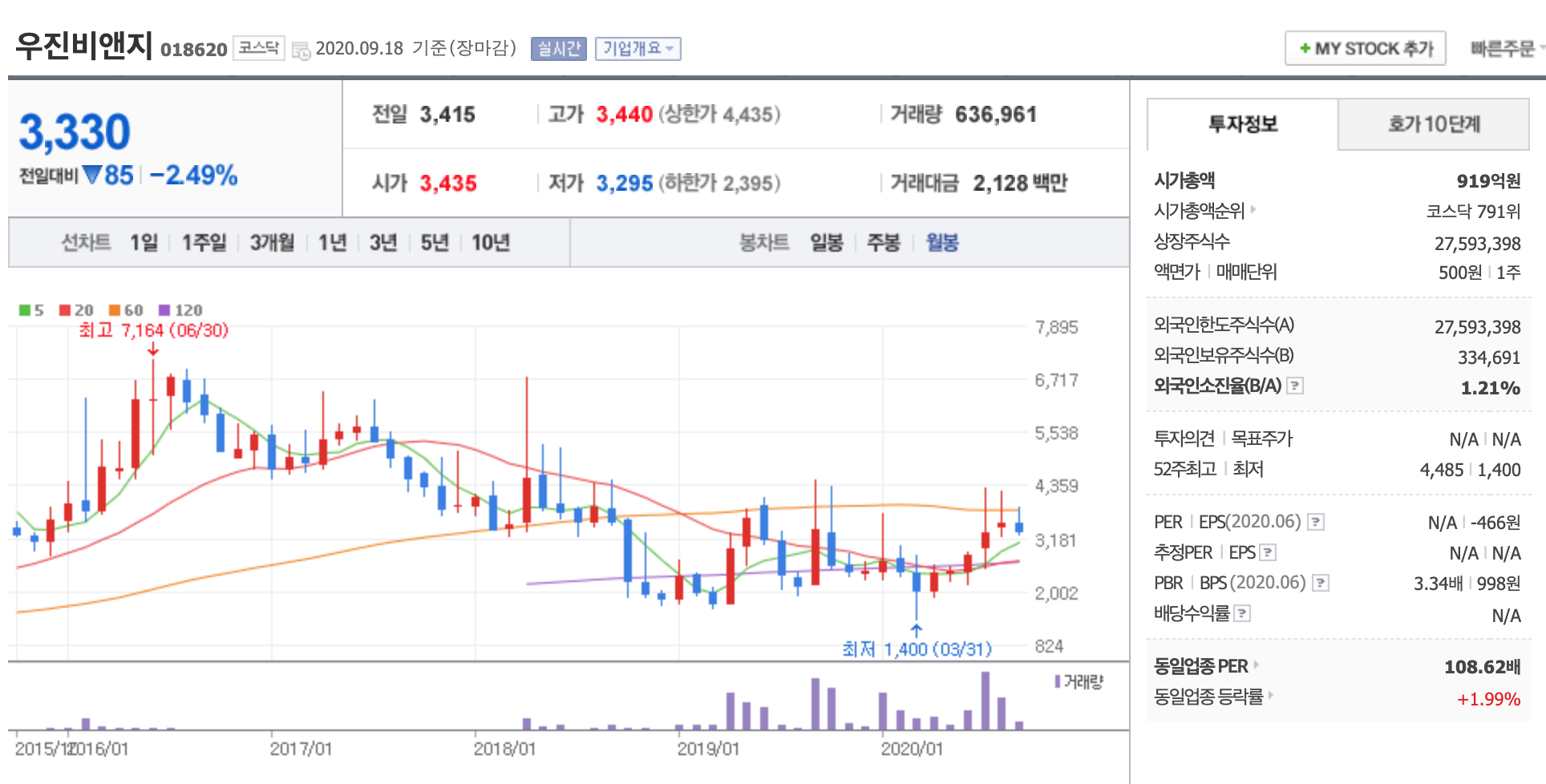The height and width of the screenshot is (784, 1546).
Task: Click the 상장주식수 value 27,593,398
Action: (1477, 244)
